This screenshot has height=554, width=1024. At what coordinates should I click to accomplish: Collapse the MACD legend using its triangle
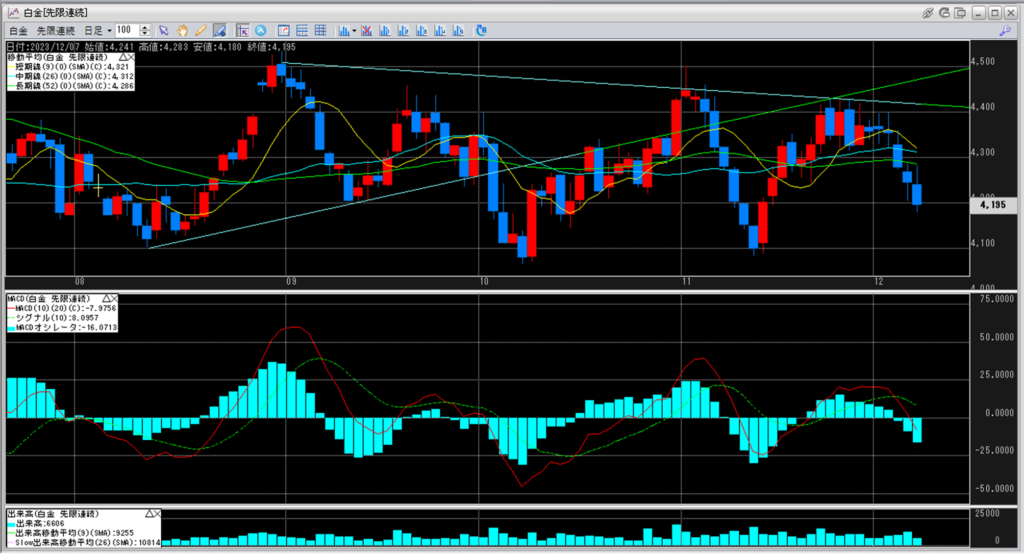[106, 299]
